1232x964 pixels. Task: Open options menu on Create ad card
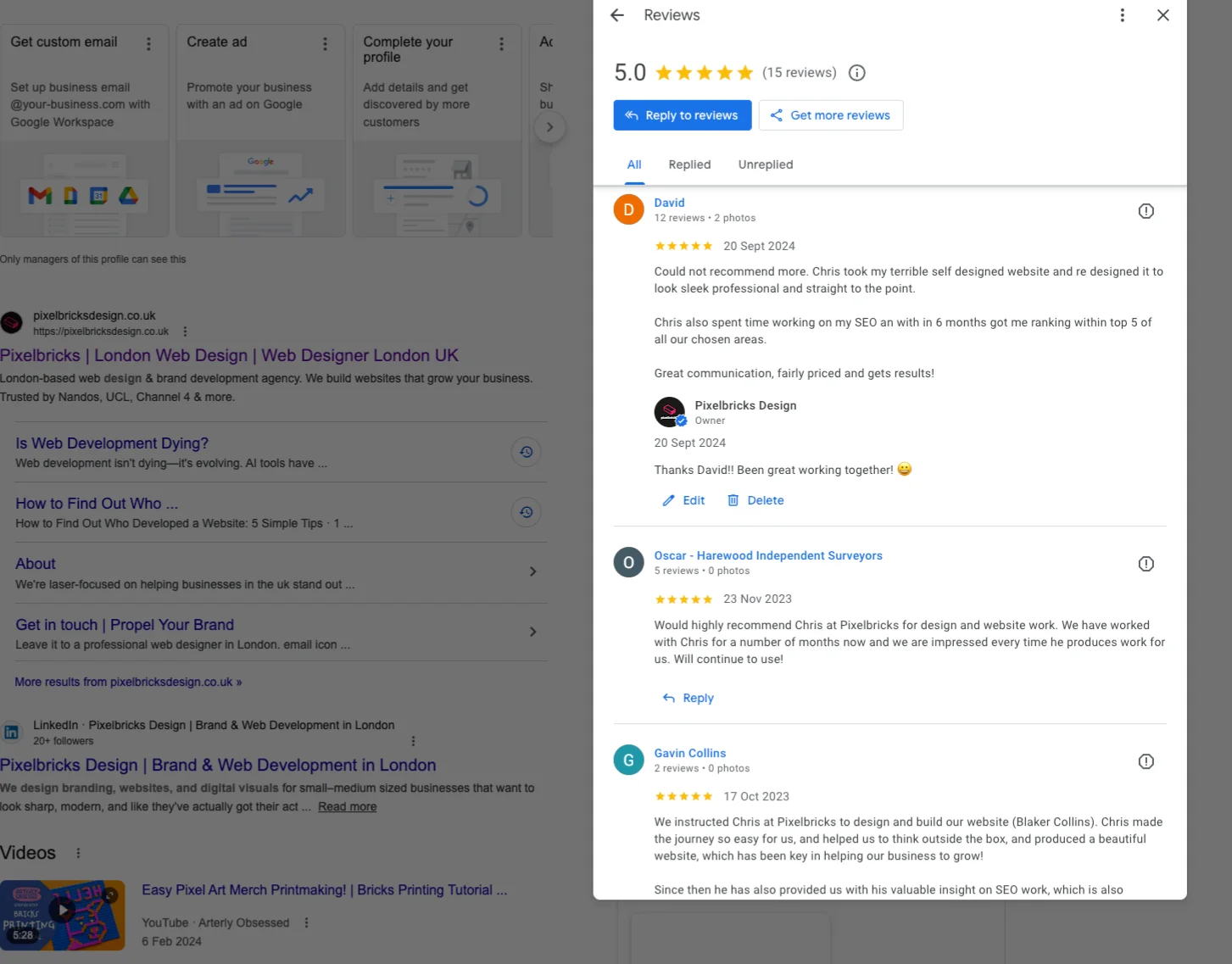tap(326, 43)
